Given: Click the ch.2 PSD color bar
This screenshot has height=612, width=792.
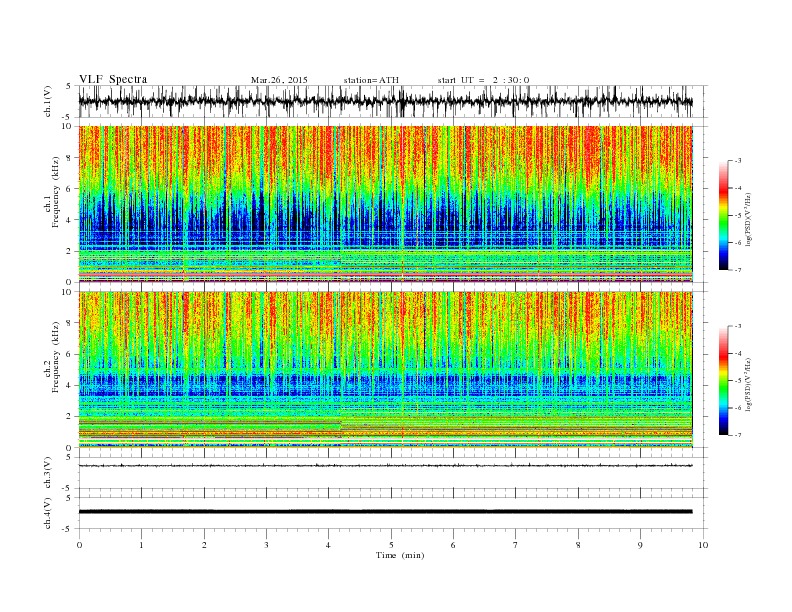Looking at the screenshot, I should click(x=723, y=381).
